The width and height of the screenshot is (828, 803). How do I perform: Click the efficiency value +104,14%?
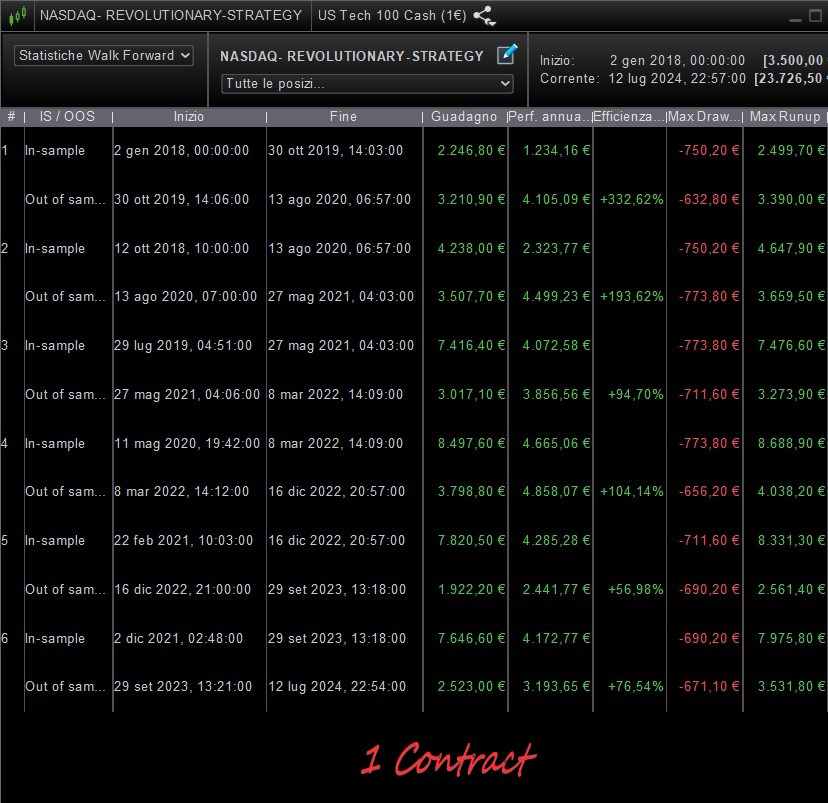pos(632,492)
